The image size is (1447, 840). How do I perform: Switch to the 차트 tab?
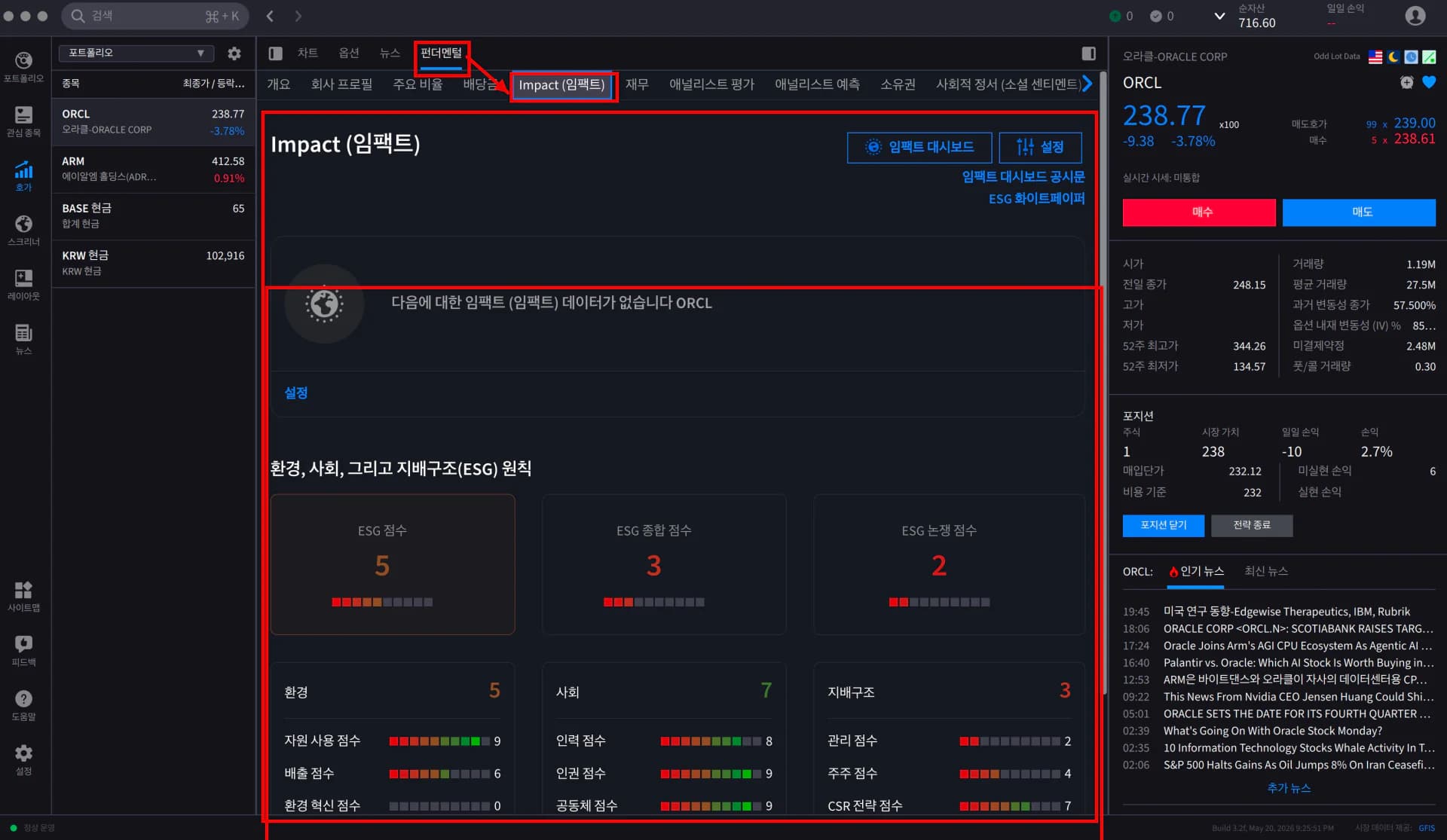pyautogui.click(x=307, y=53)
